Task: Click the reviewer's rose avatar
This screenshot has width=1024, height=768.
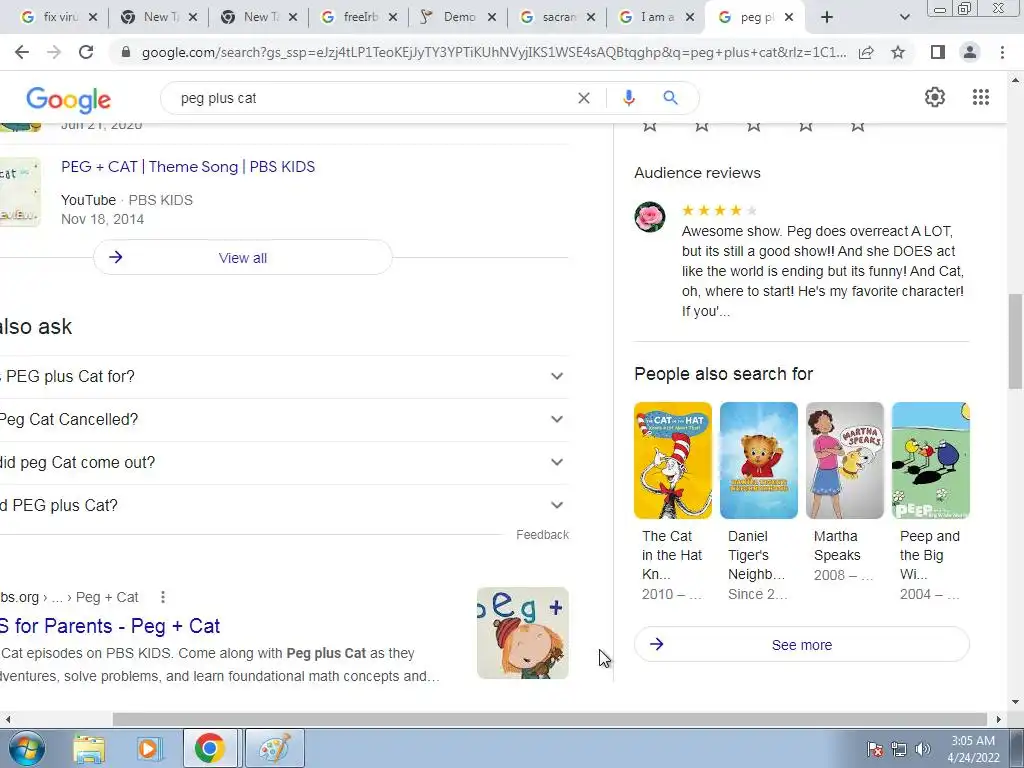Action: (x=650, y=217)
